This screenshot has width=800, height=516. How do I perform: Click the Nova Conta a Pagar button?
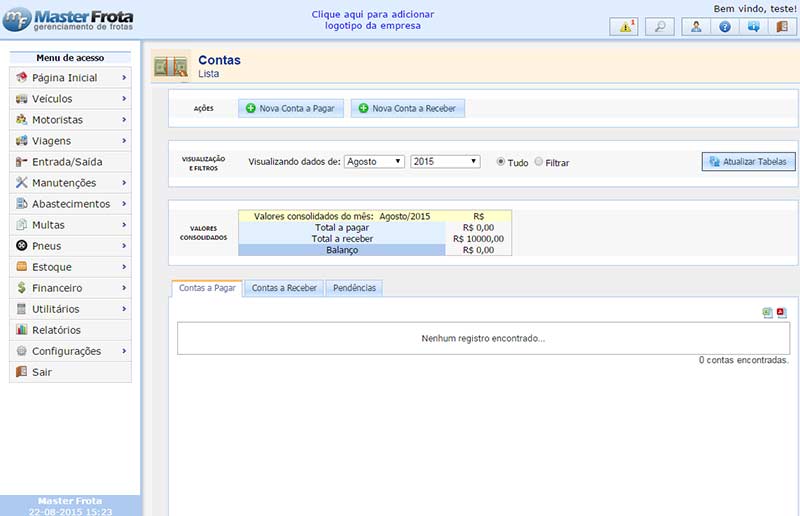pos(291,108)
